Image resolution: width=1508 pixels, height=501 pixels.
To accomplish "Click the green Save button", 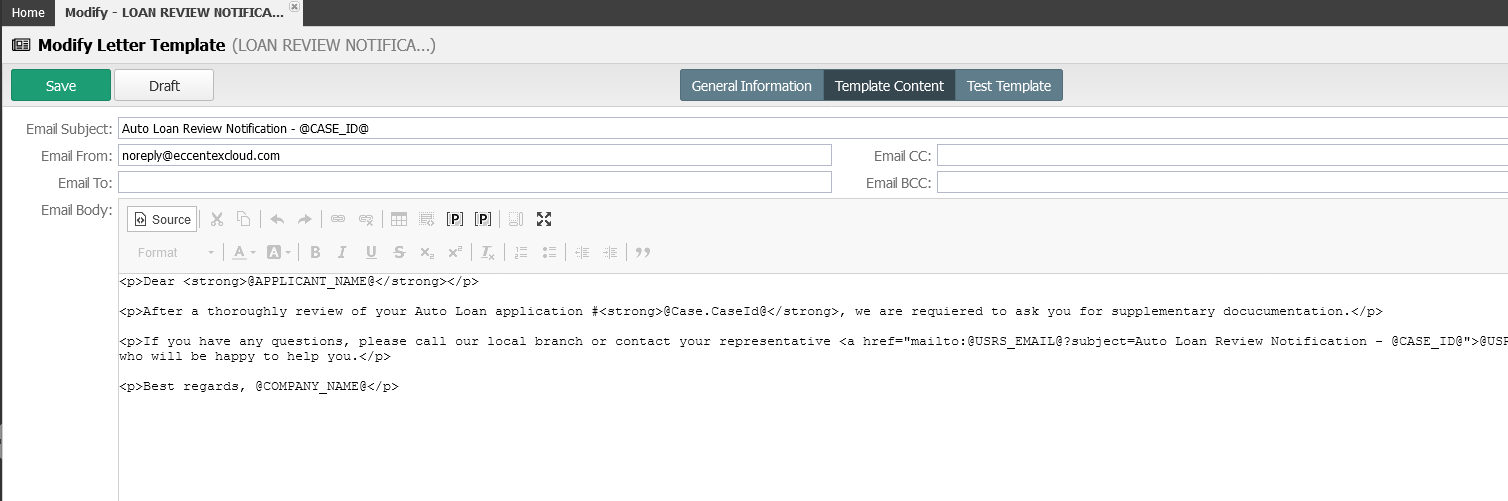I will [x=61, y=86].
